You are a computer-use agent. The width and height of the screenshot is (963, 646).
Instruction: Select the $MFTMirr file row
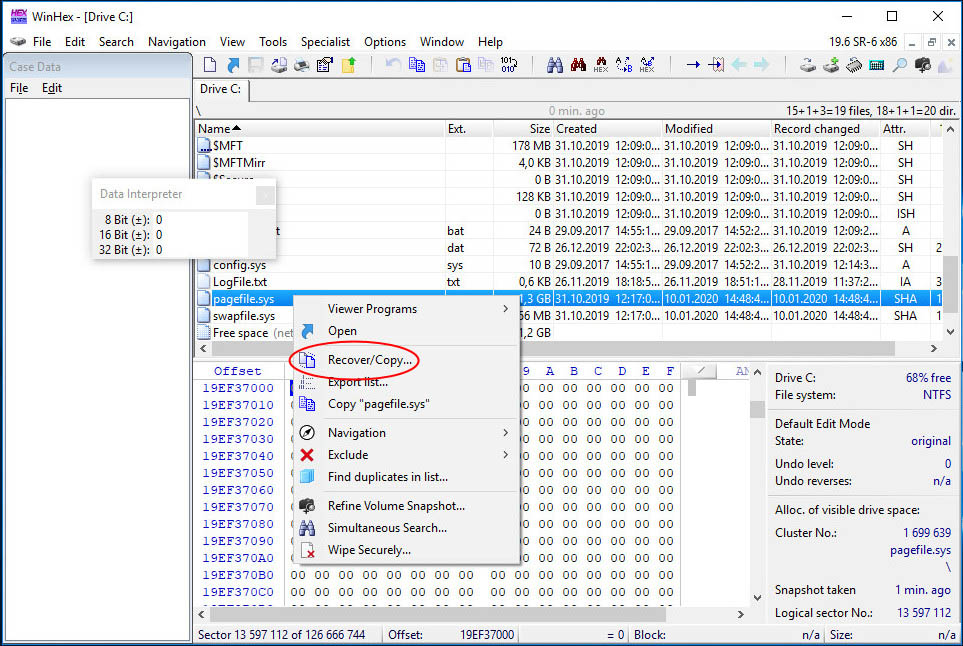(x=569, y=163)
